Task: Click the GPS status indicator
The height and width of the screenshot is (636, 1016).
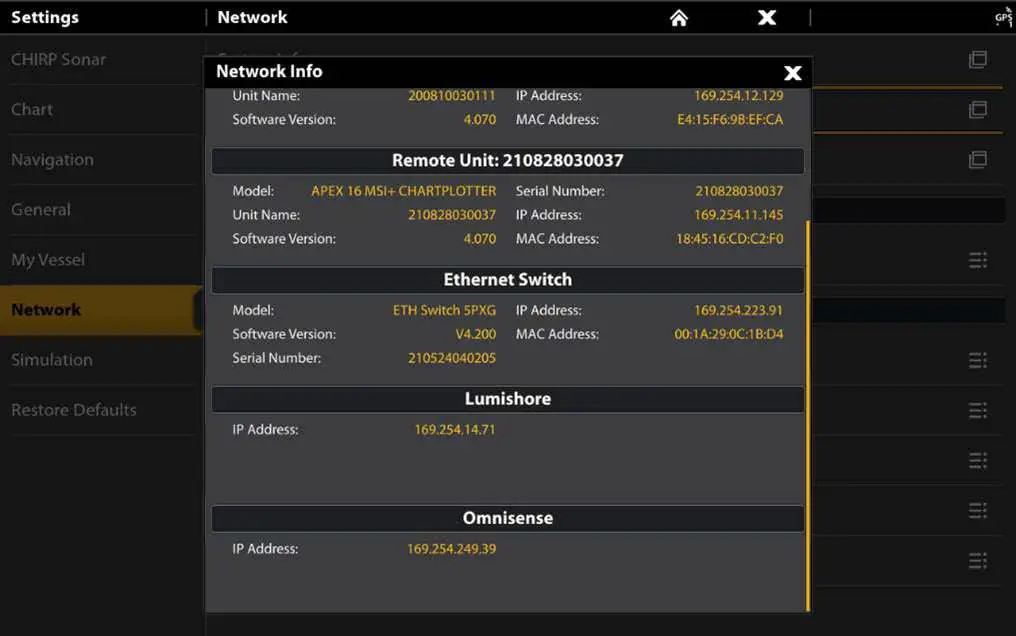Action: pos(1003,17)
